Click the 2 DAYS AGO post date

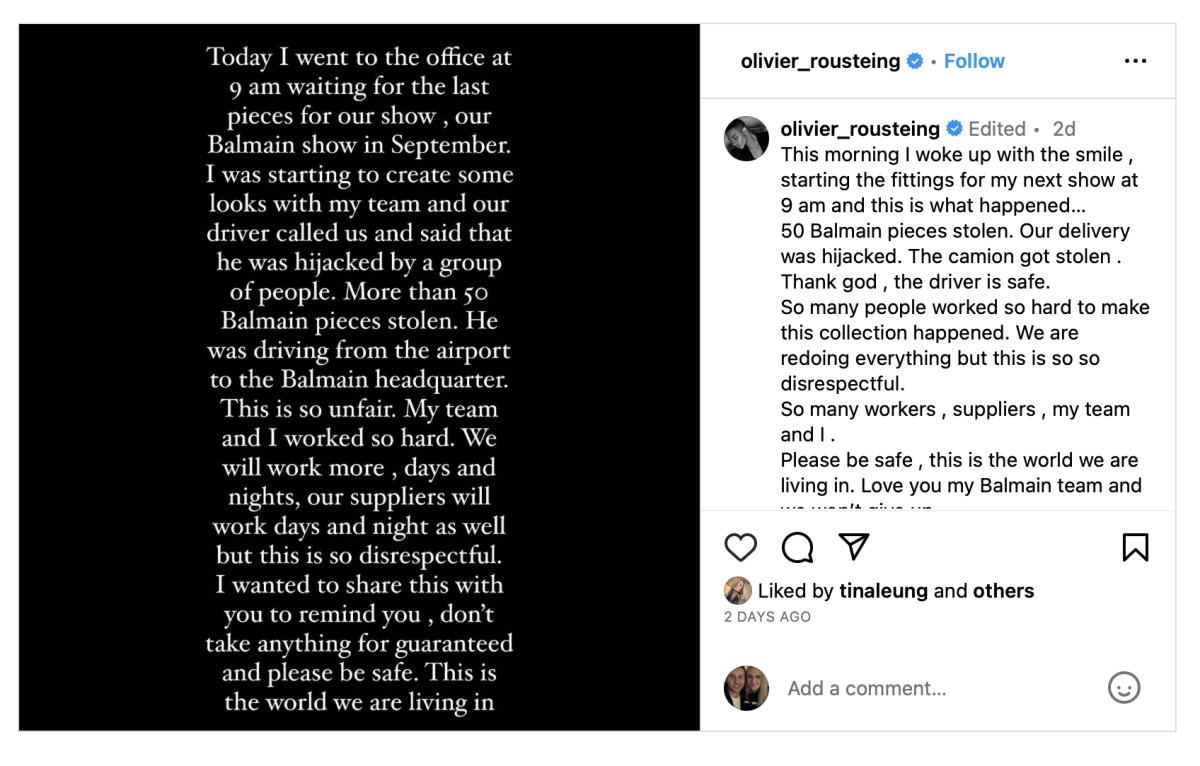[x=767, y=617]
